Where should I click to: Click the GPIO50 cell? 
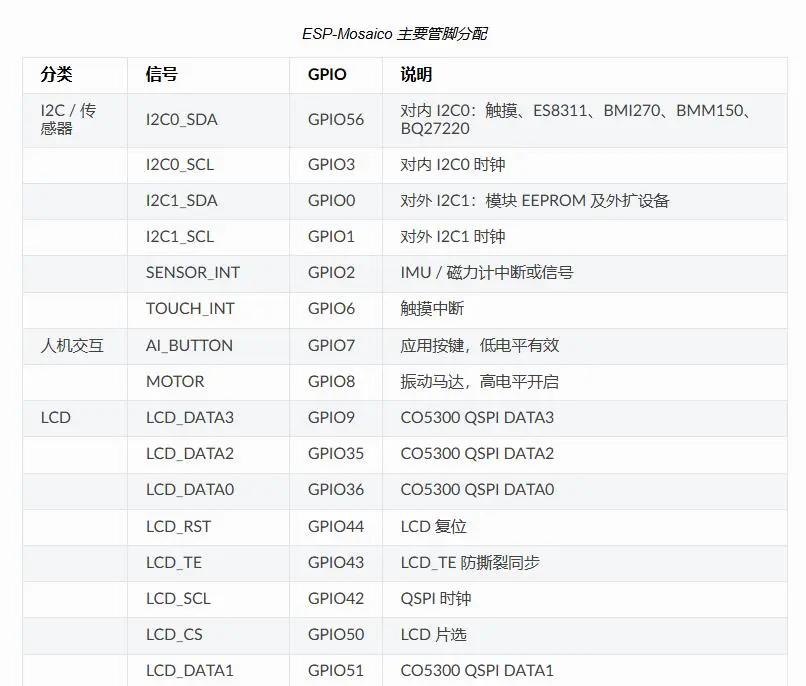(x=336, y=635)
